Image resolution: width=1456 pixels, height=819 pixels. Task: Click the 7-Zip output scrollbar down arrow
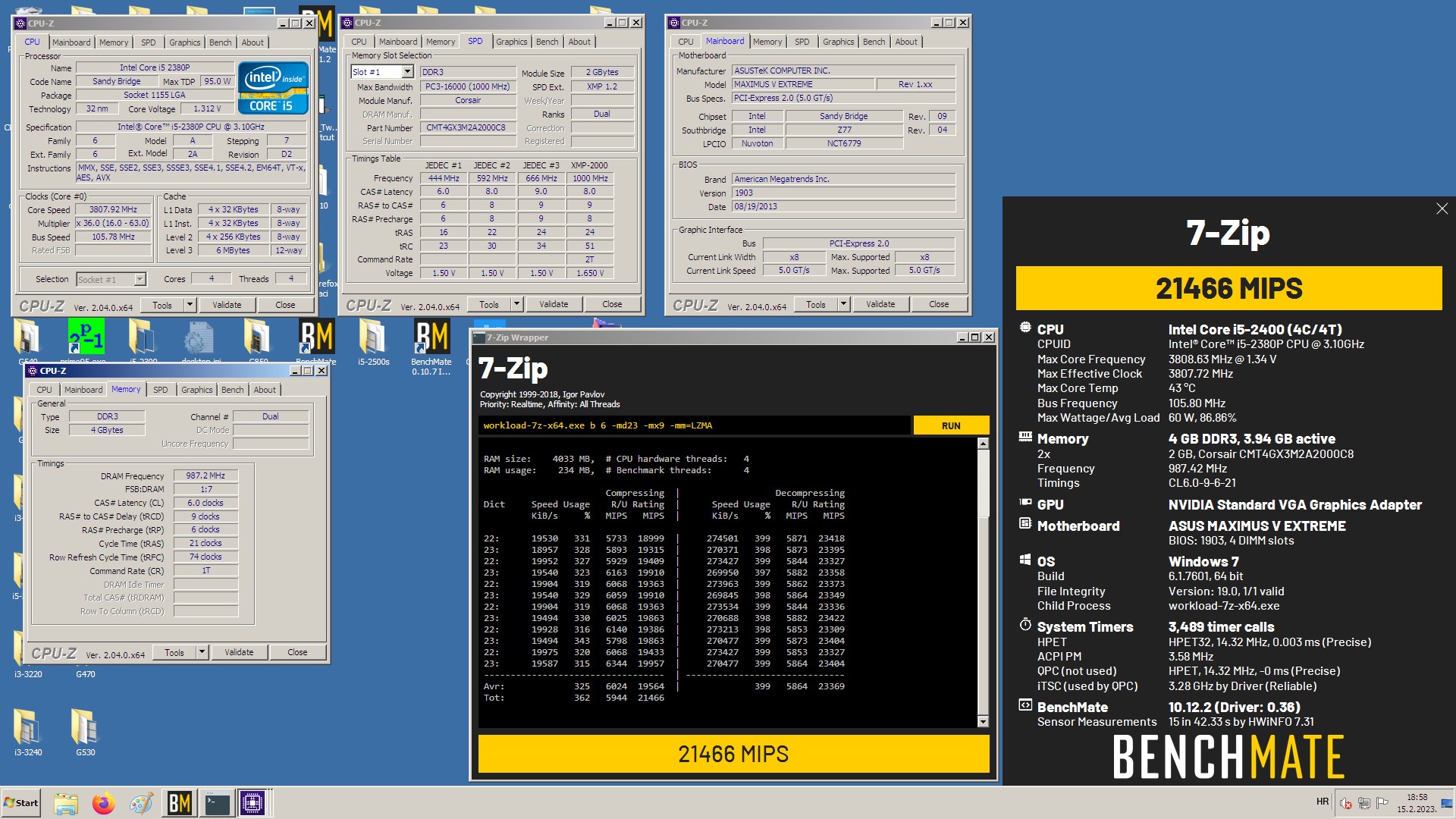click(983, 722)
